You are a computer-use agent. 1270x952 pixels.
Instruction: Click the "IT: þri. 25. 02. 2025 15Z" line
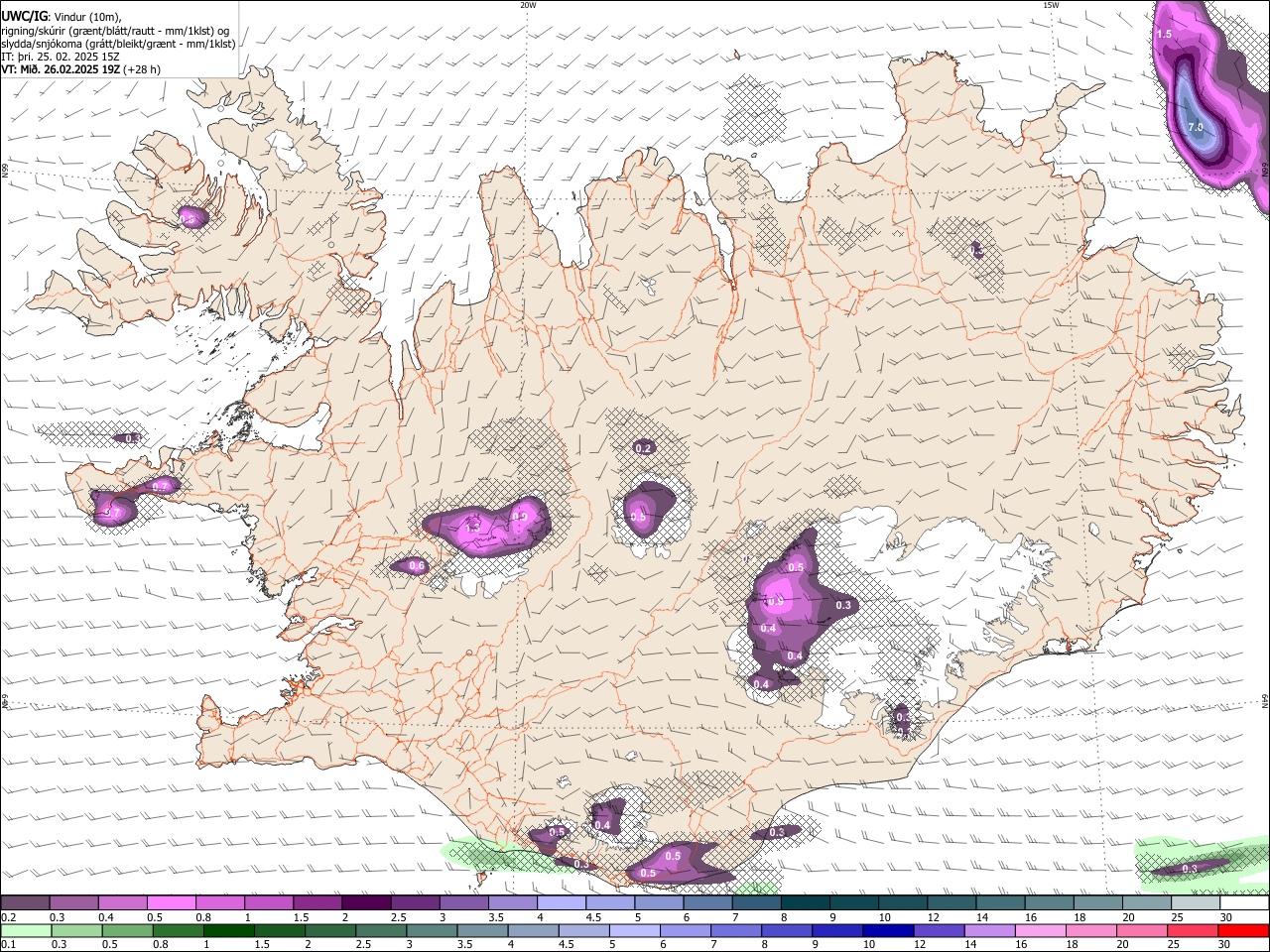[62, 57]
